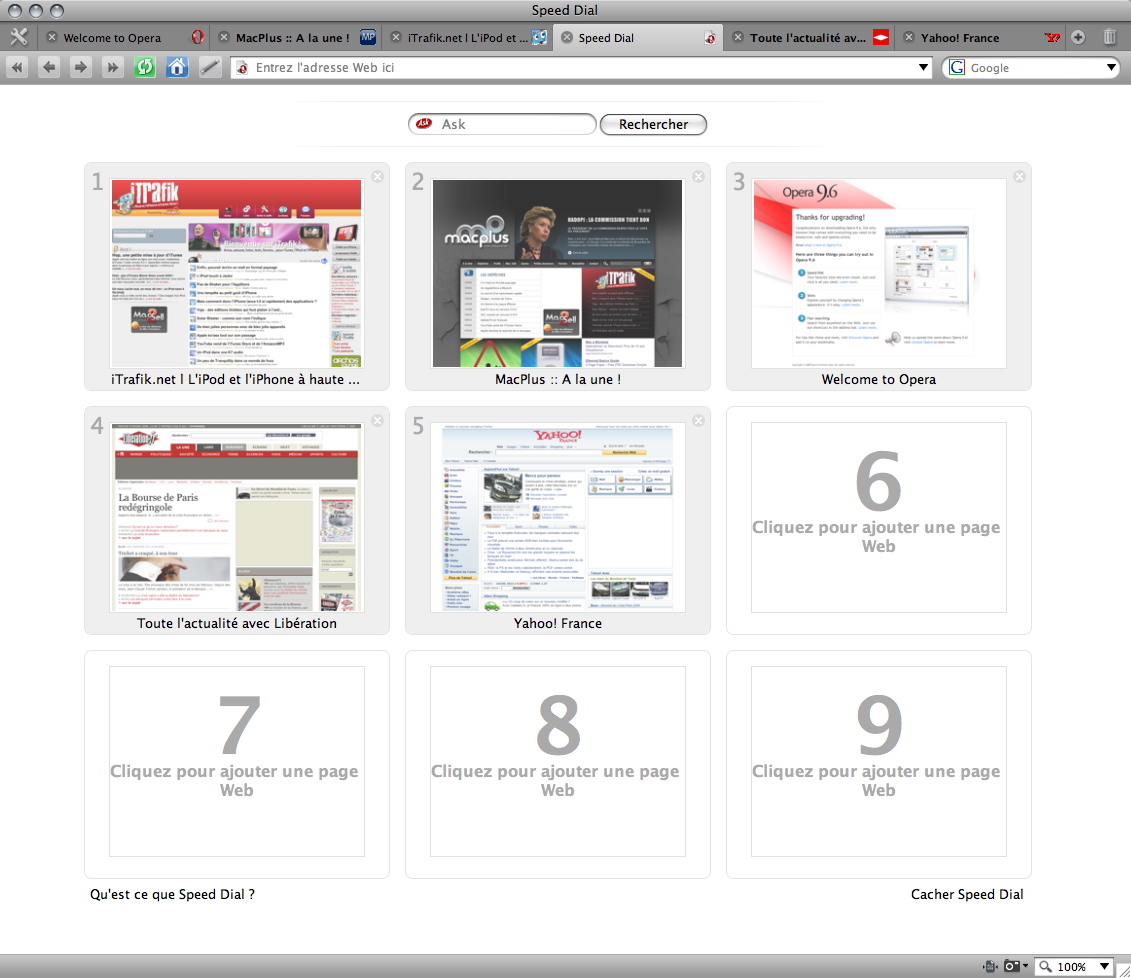
Task: Click the Wand password icon
Action: point(209,68)
